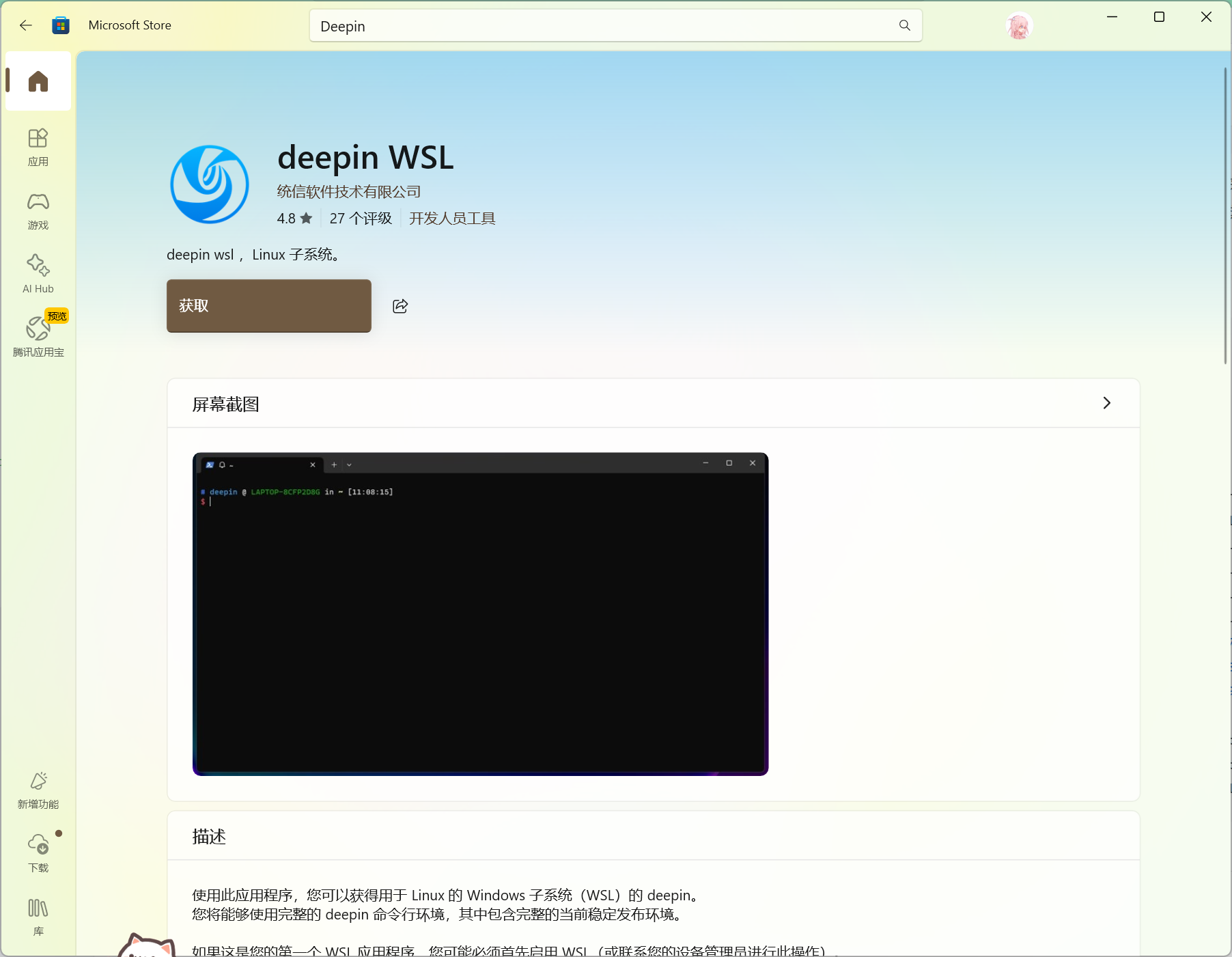Open the user profile avatar
This screenshot has width=1232, height=957.
coord(1018,26)
